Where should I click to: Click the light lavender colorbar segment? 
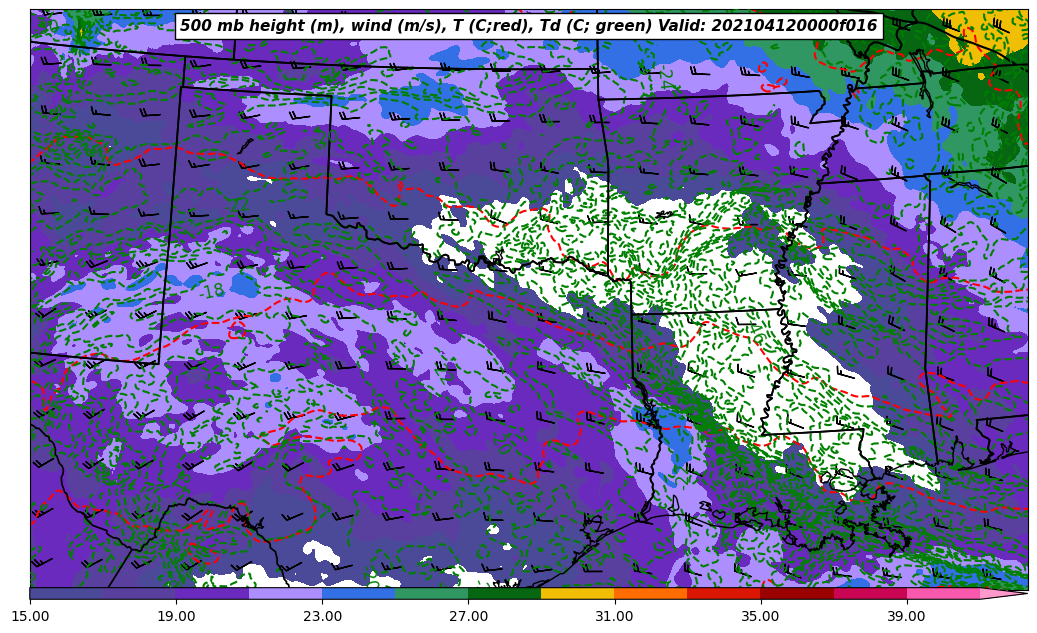click(285, 594)
